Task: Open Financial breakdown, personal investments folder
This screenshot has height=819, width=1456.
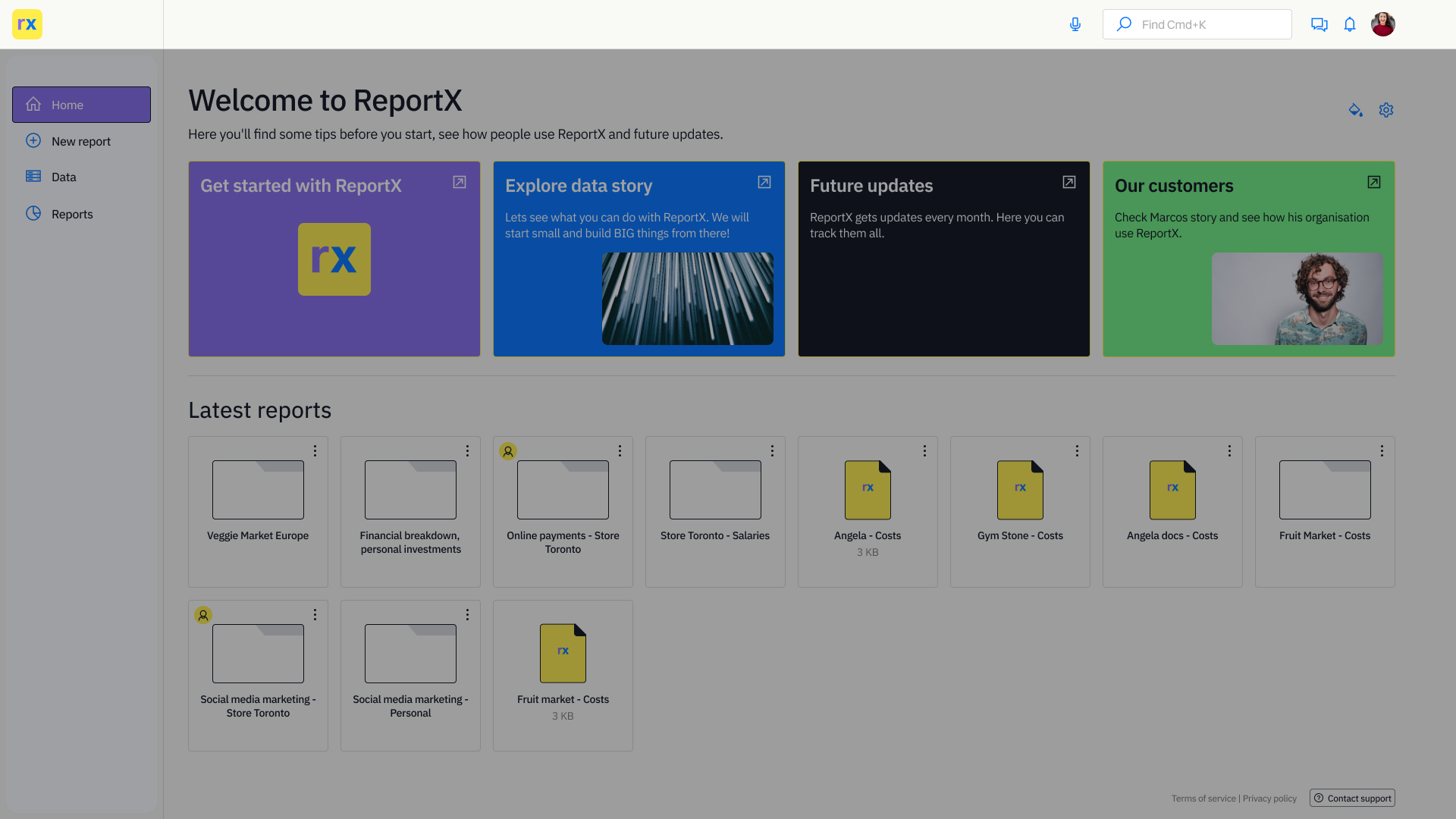Action: point(410,490)
